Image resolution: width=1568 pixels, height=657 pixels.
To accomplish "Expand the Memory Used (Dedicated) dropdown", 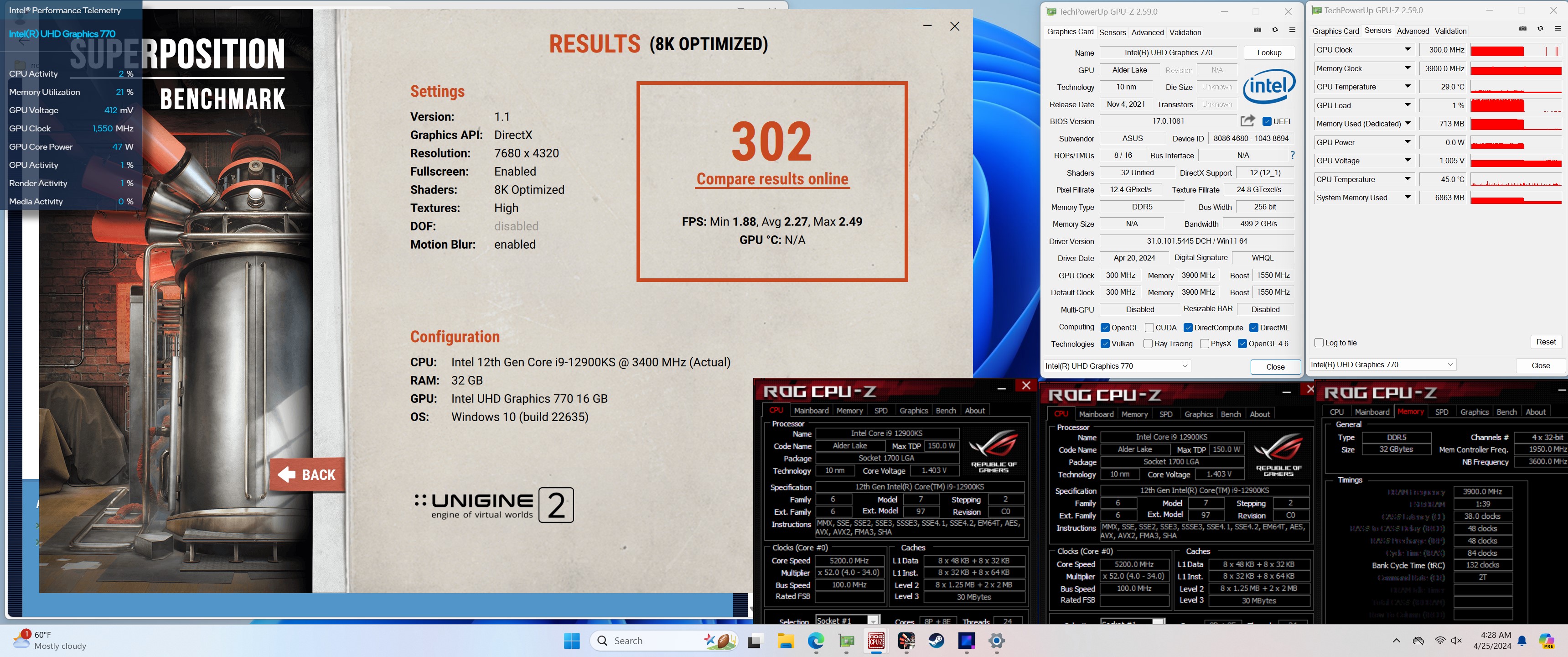I will [x=1408, y=123].
